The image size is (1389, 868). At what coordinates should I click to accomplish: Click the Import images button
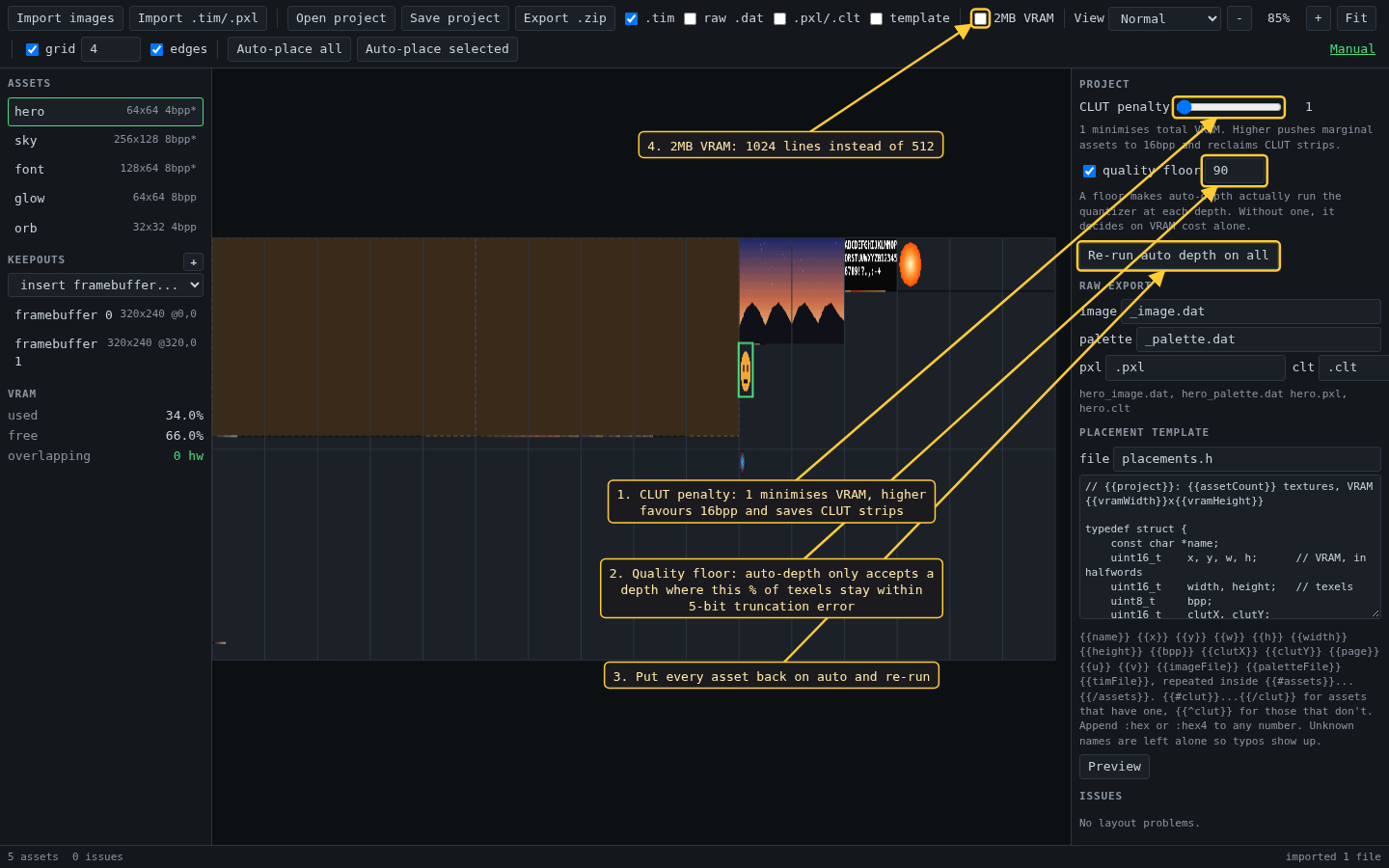coord(66,18)
